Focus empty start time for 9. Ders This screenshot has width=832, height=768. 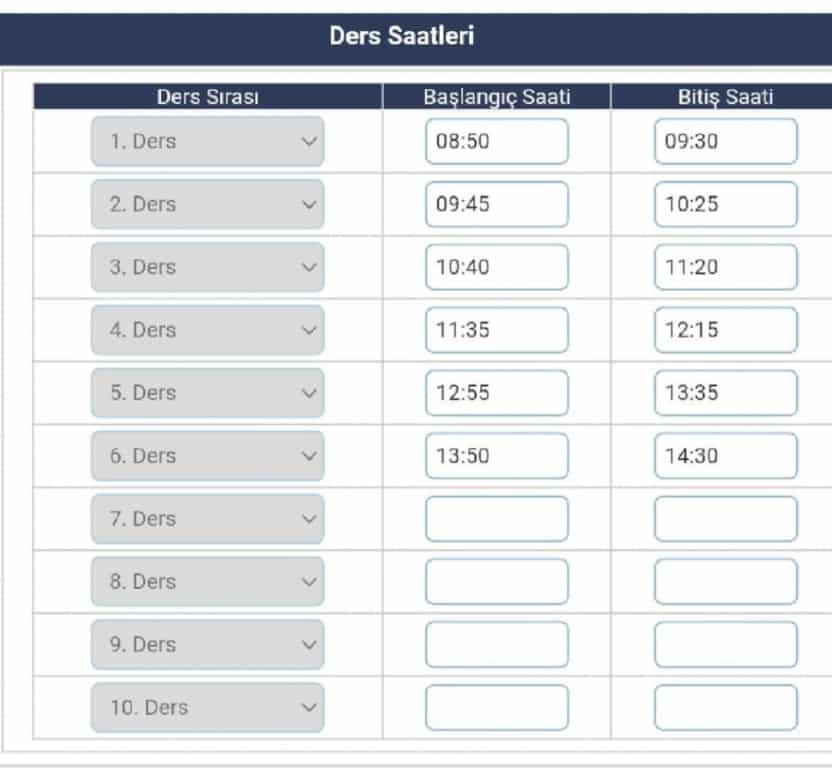[496, 645]
